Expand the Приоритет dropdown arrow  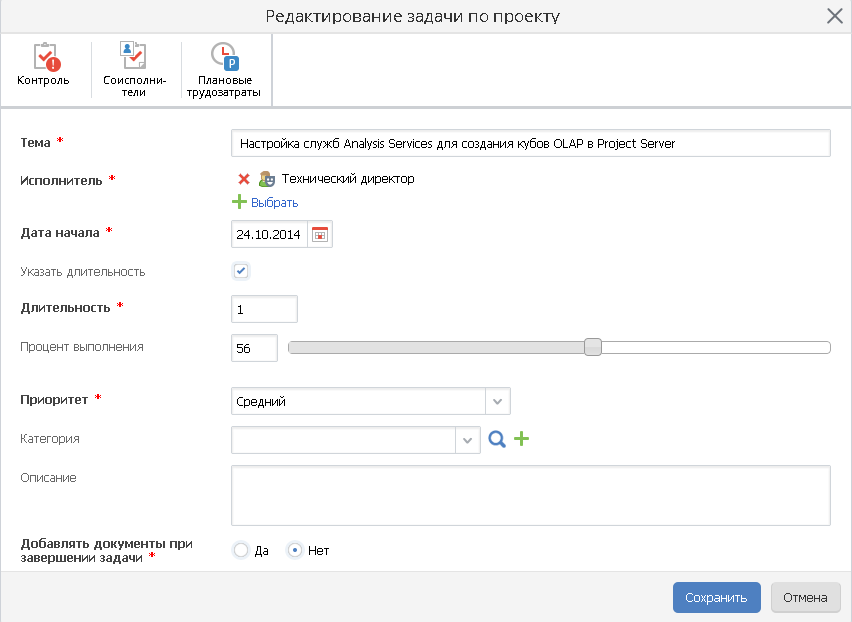click(498, 401)
